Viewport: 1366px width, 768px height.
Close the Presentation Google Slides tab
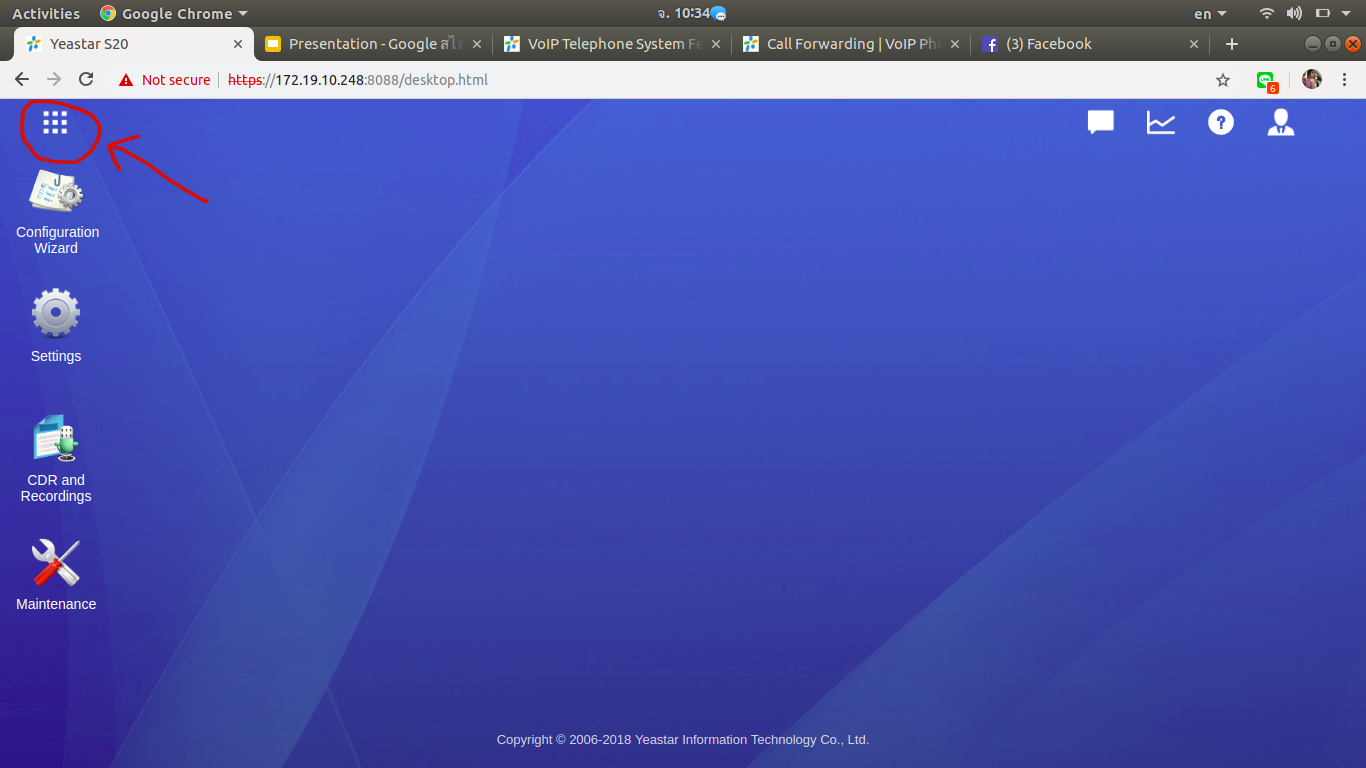tap(477, 44)
